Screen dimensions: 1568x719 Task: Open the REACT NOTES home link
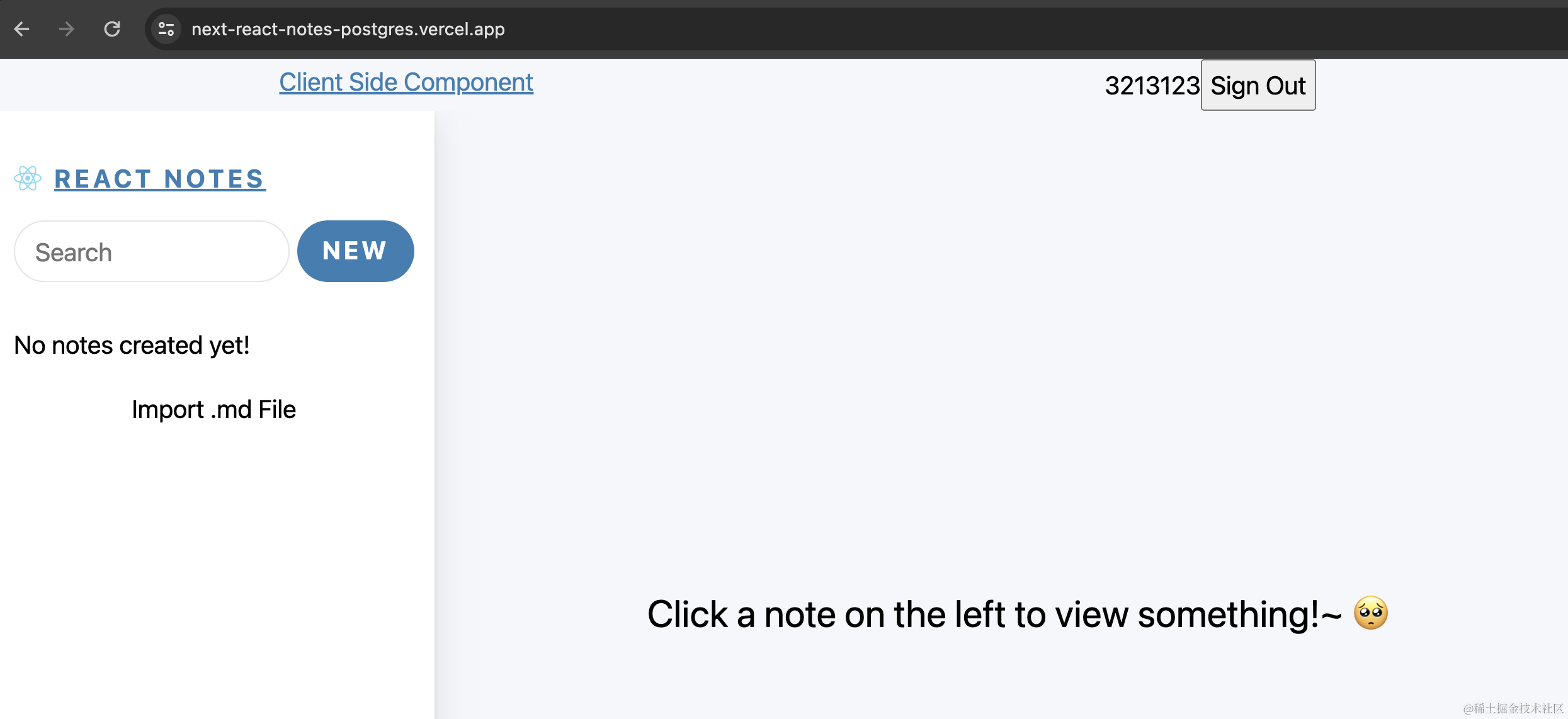(x=160, y=179)
